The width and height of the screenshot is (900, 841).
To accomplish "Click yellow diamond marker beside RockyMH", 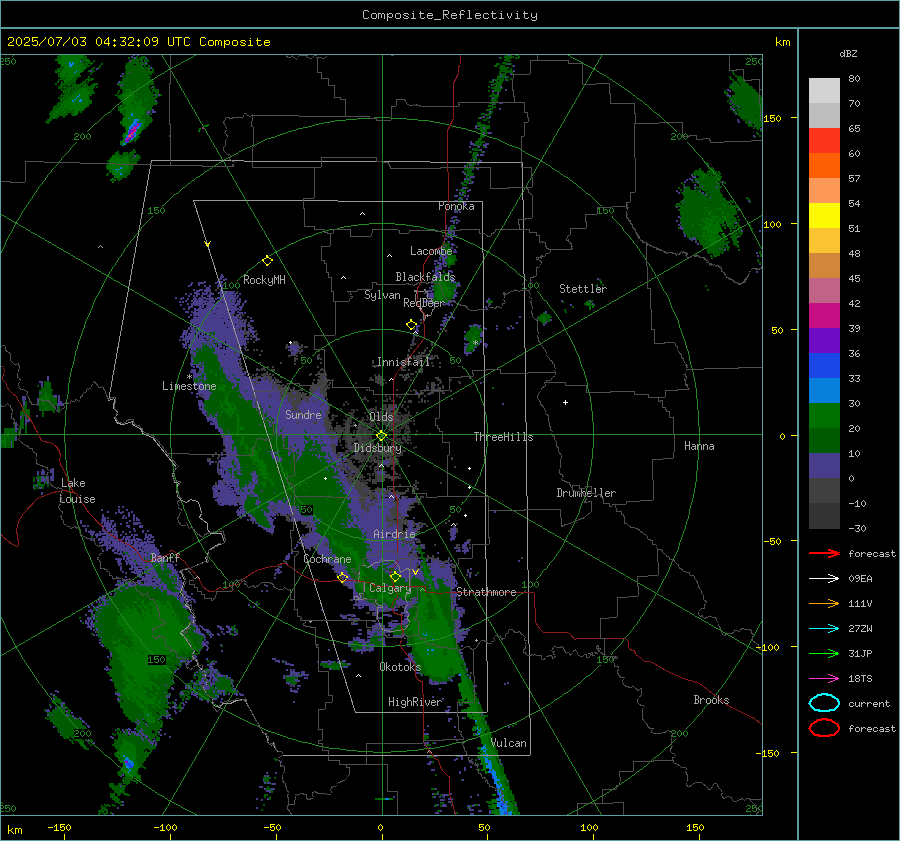I will coord(267,261).
